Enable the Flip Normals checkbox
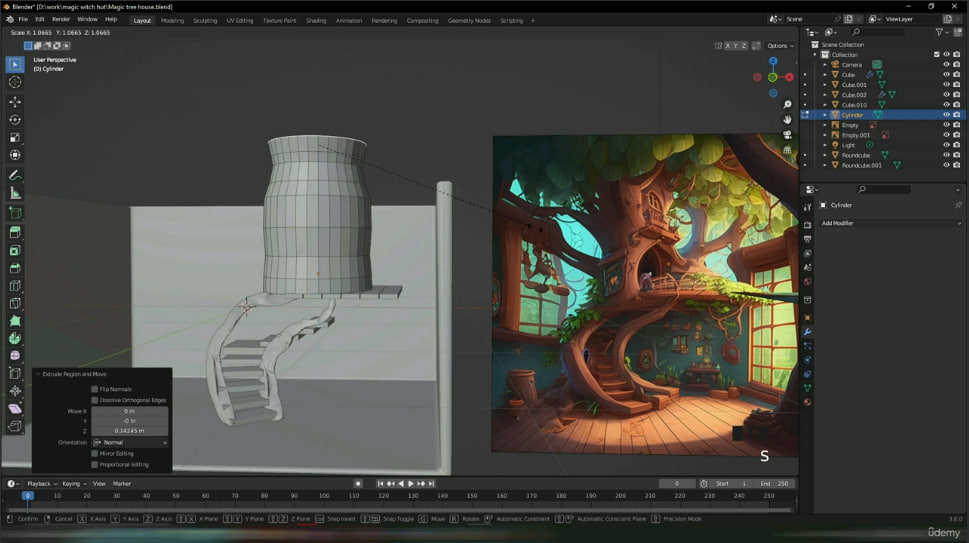The height and width of the screenshot is (543, 969). [95, 389]
